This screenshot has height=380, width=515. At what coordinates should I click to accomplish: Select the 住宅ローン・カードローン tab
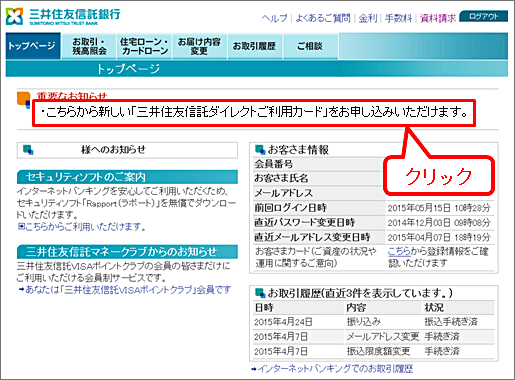point(144,46)
